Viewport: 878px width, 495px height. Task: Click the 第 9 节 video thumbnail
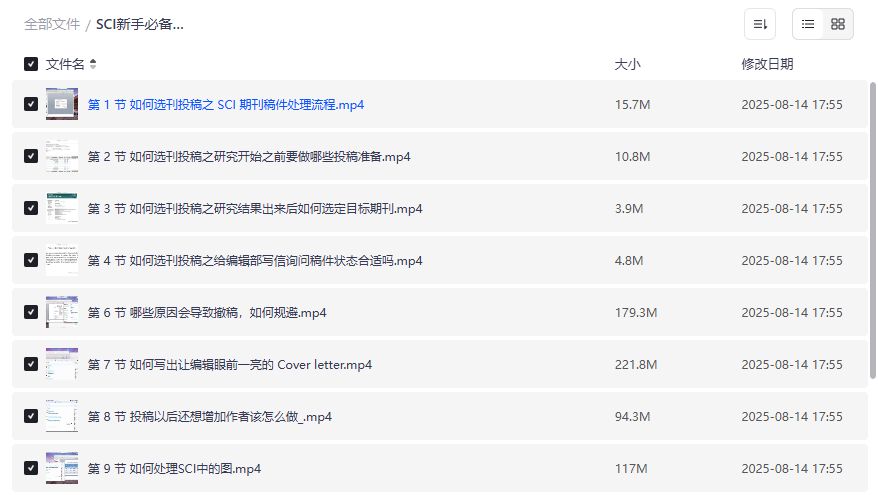pos(62,469)
